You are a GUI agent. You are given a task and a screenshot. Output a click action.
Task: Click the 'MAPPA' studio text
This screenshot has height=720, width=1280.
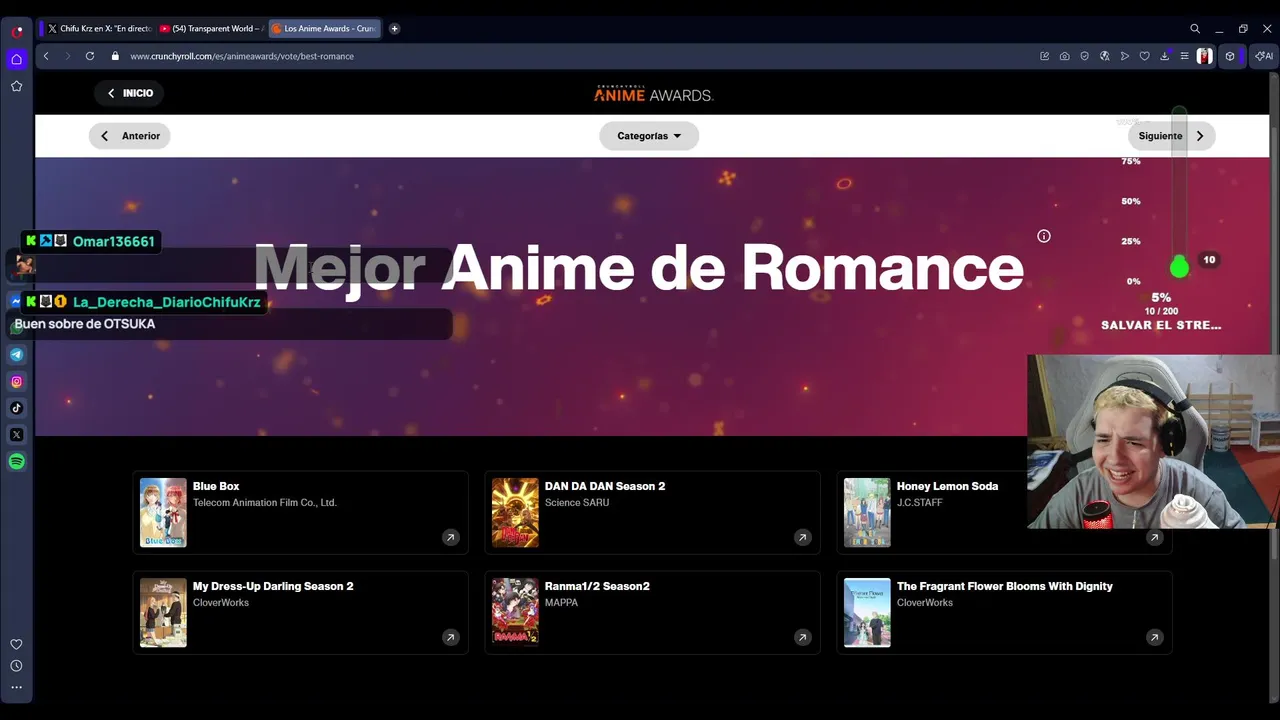[x=562, y=603]
